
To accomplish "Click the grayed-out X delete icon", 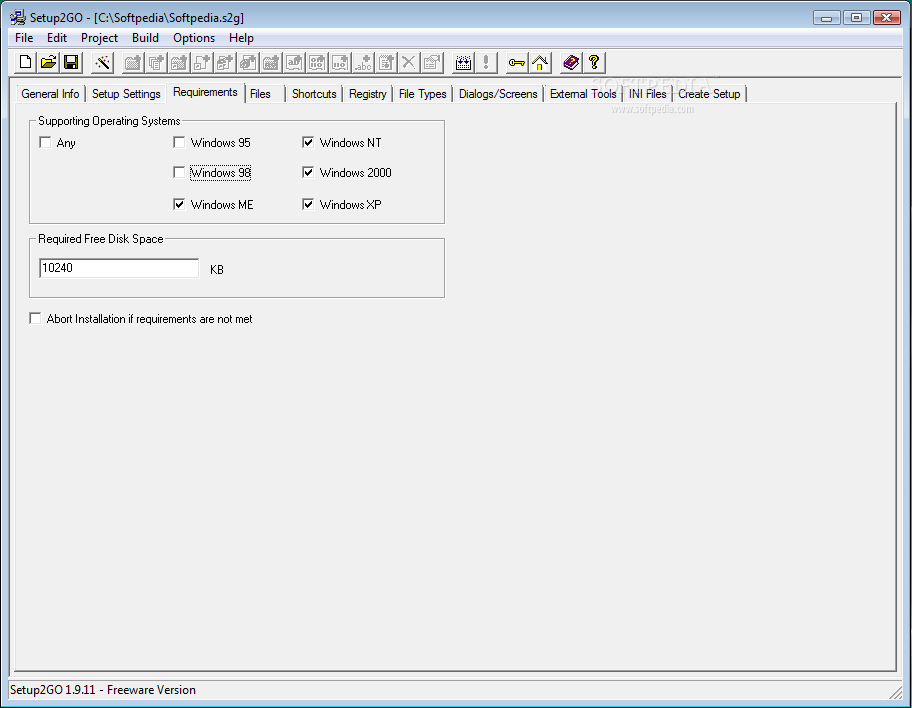I will (409, 62).
